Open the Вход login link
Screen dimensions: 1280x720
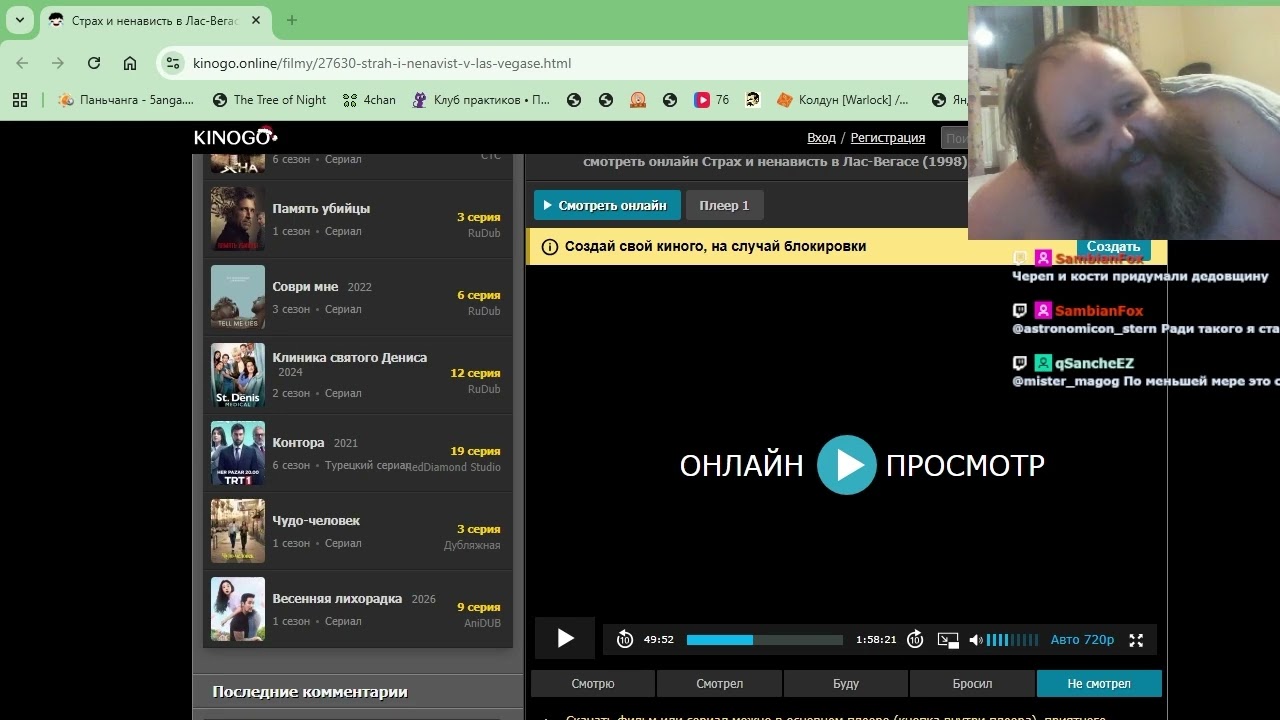(x=821, y=138)
